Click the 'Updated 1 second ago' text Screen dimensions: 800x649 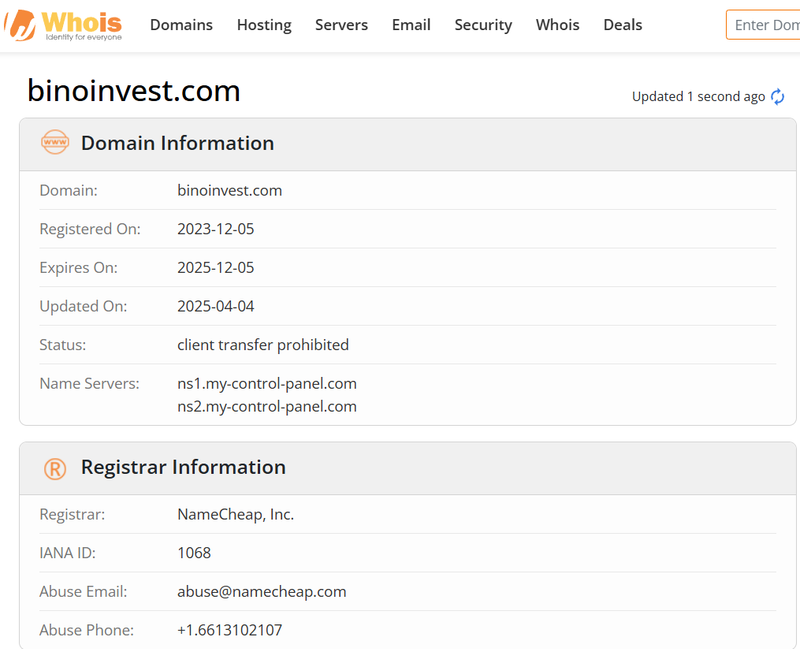tap(698, 96)
